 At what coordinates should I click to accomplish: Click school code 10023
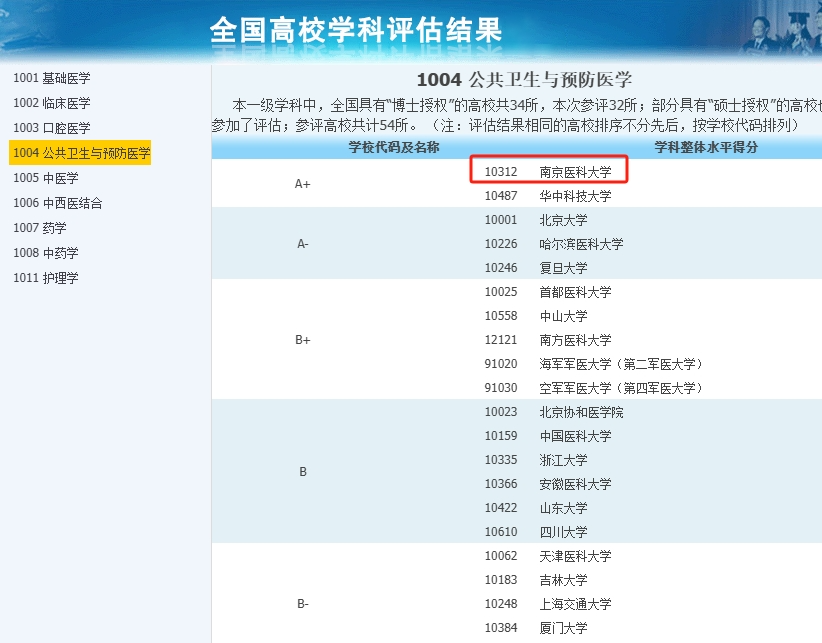pos(501,412)
